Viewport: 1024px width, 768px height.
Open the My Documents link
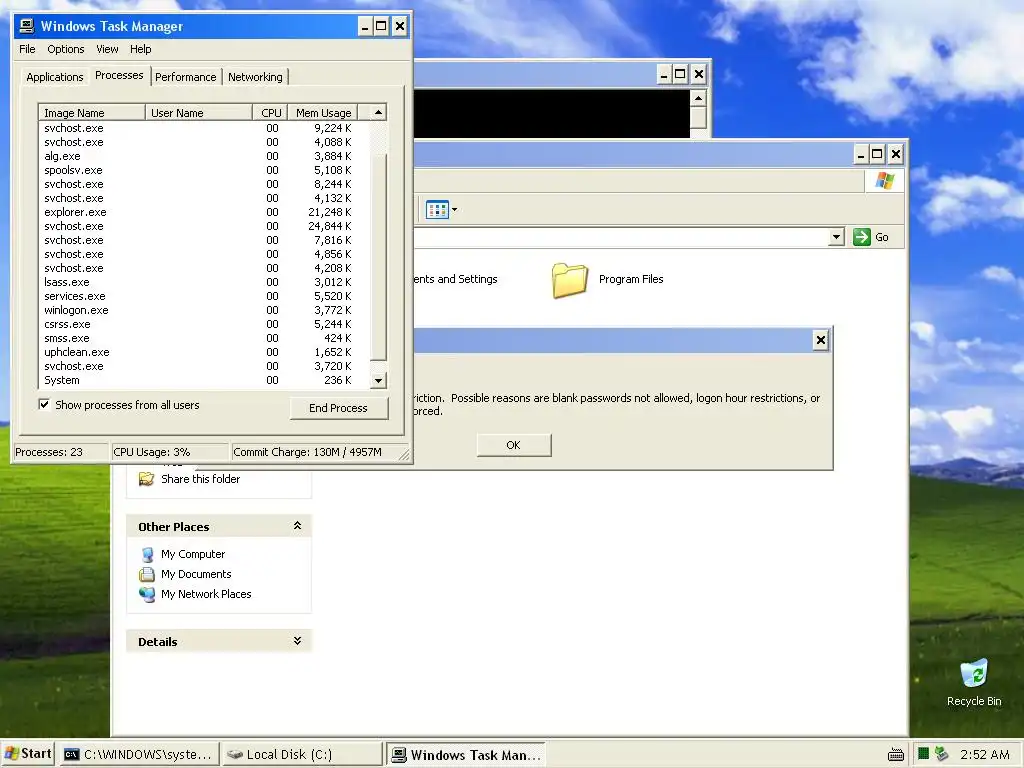point(196,574)
